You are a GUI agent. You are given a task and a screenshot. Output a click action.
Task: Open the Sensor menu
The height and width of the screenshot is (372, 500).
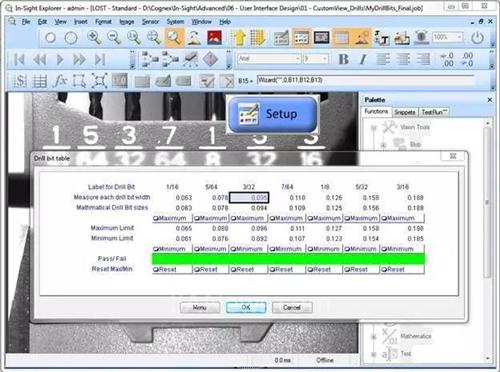point(150,22)
